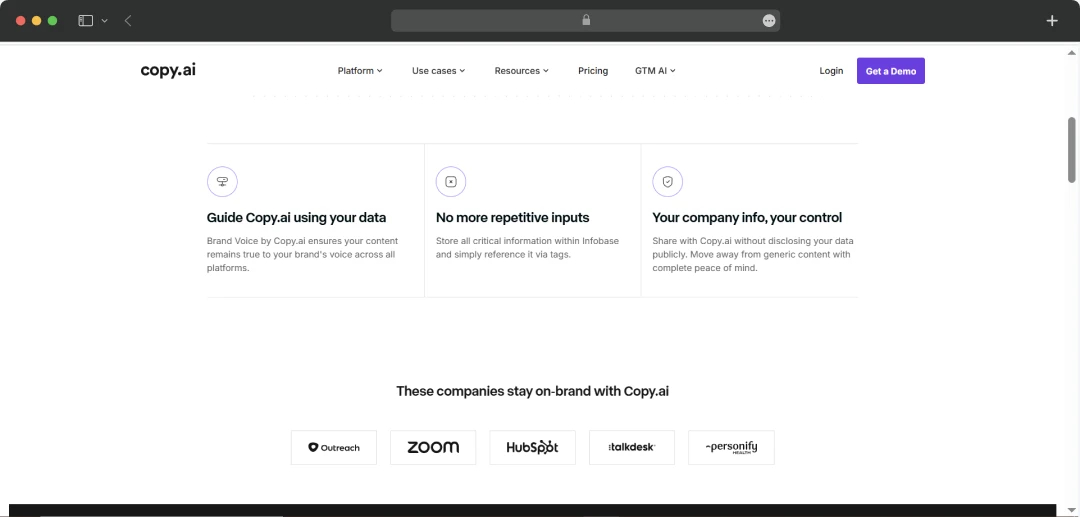Click the shield checkmark control icon

667,182
